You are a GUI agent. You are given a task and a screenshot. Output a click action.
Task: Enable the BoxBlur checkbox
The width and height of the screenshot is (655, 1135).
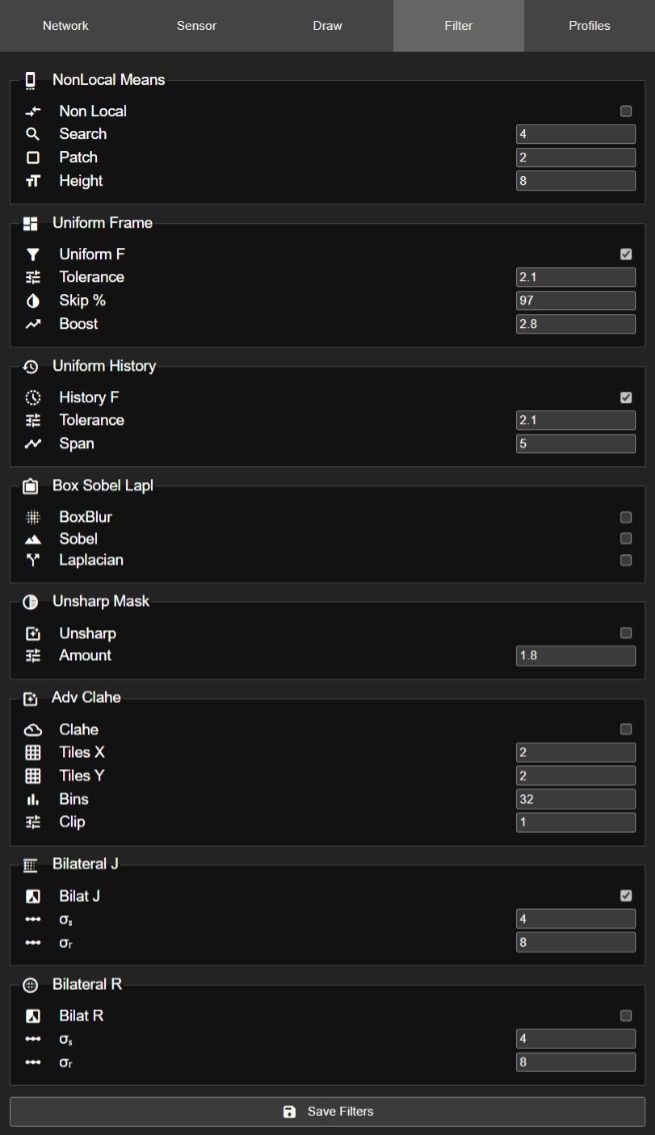pos(626,518)
